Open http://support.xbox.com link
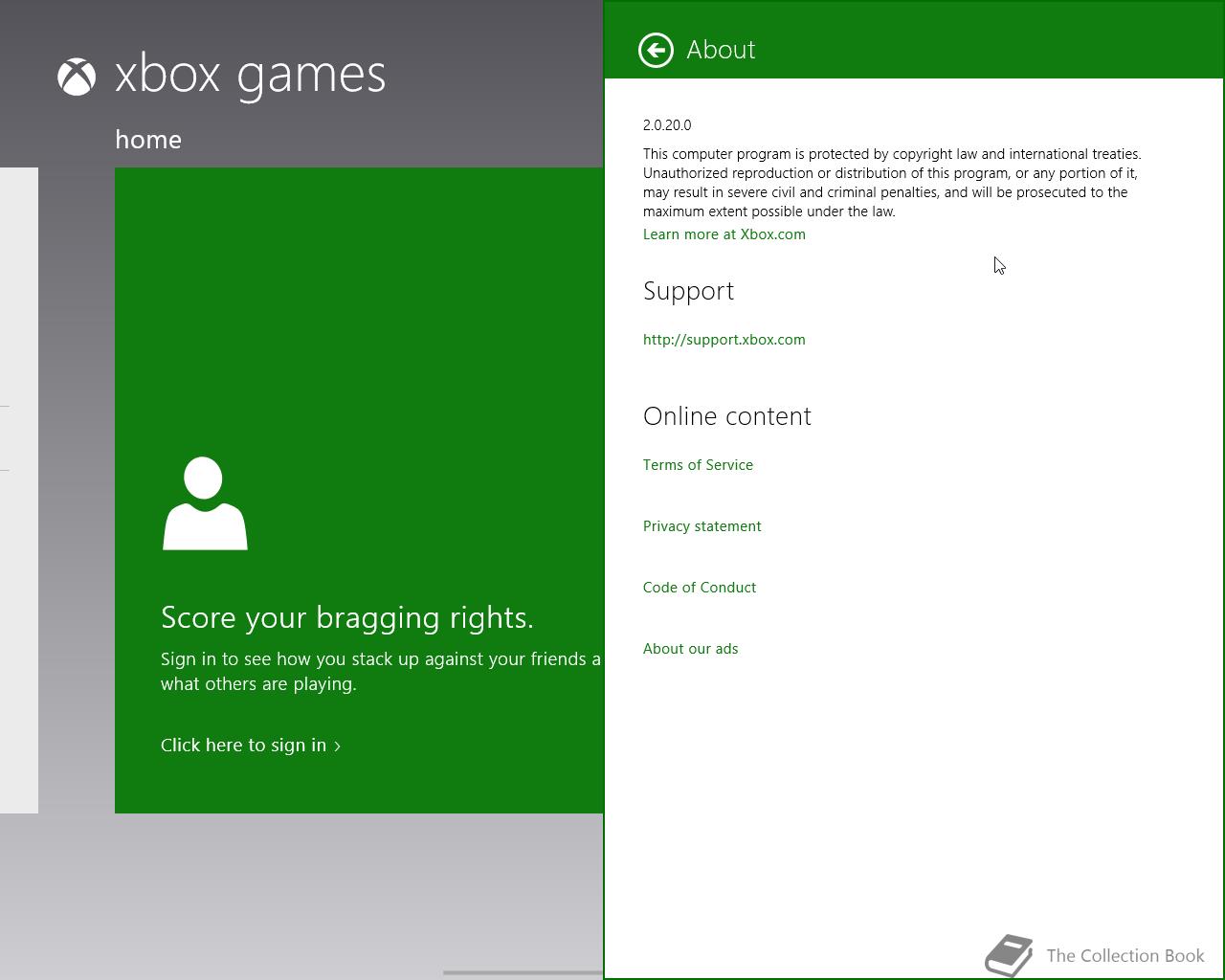 click(724, 340)
